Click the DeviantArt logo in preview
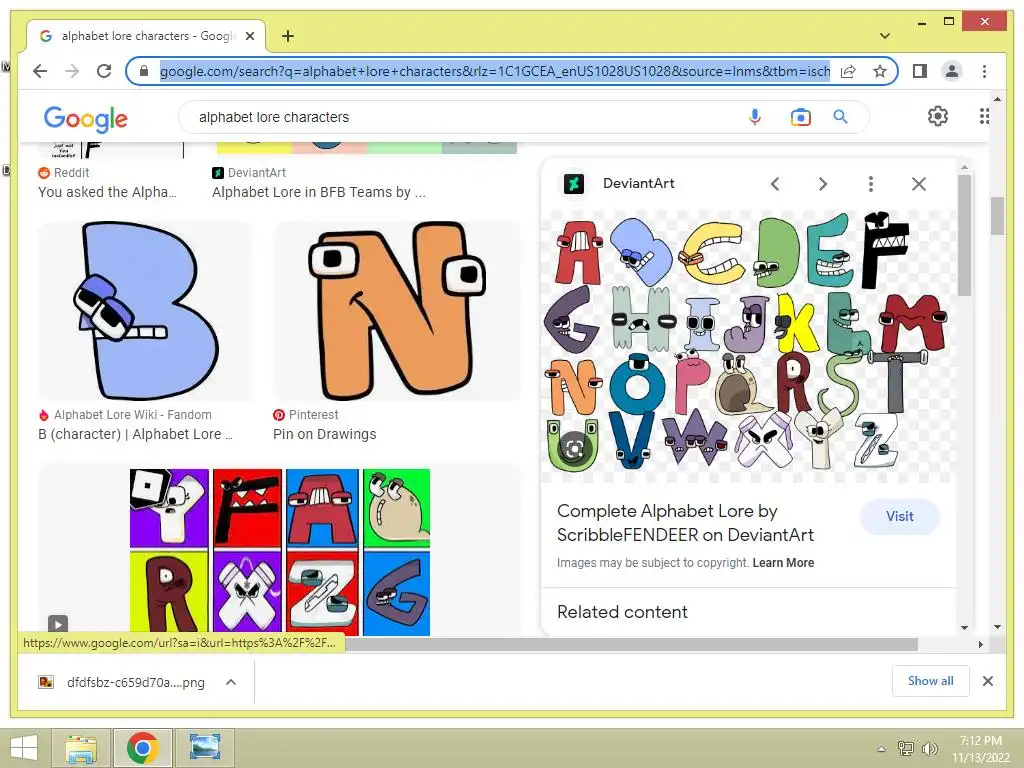1024x768 pixels. pos(573,184)
